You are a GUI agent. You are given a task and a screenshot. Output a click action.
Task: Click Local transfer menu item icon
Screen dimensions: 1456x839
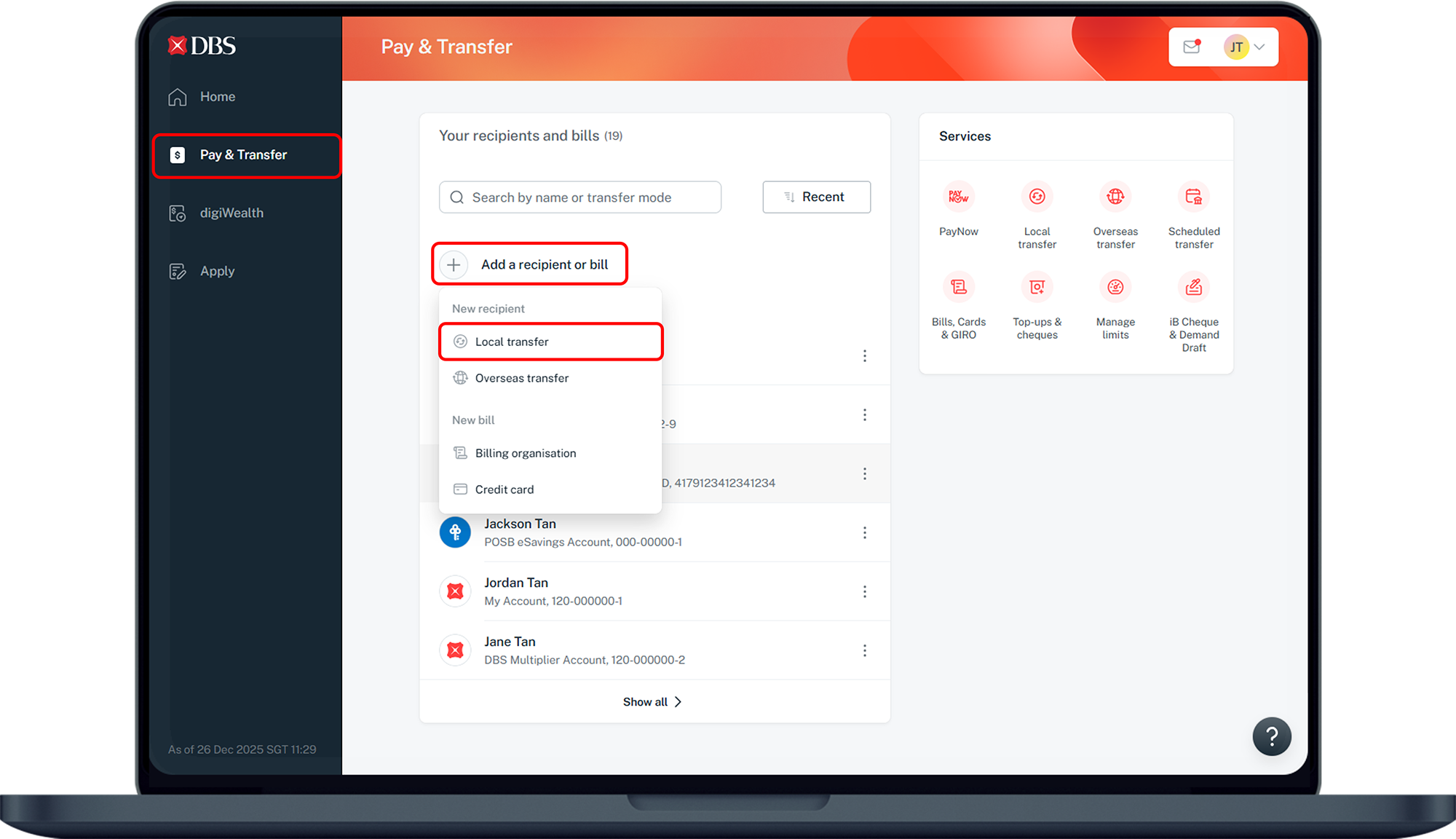point(460,342)
